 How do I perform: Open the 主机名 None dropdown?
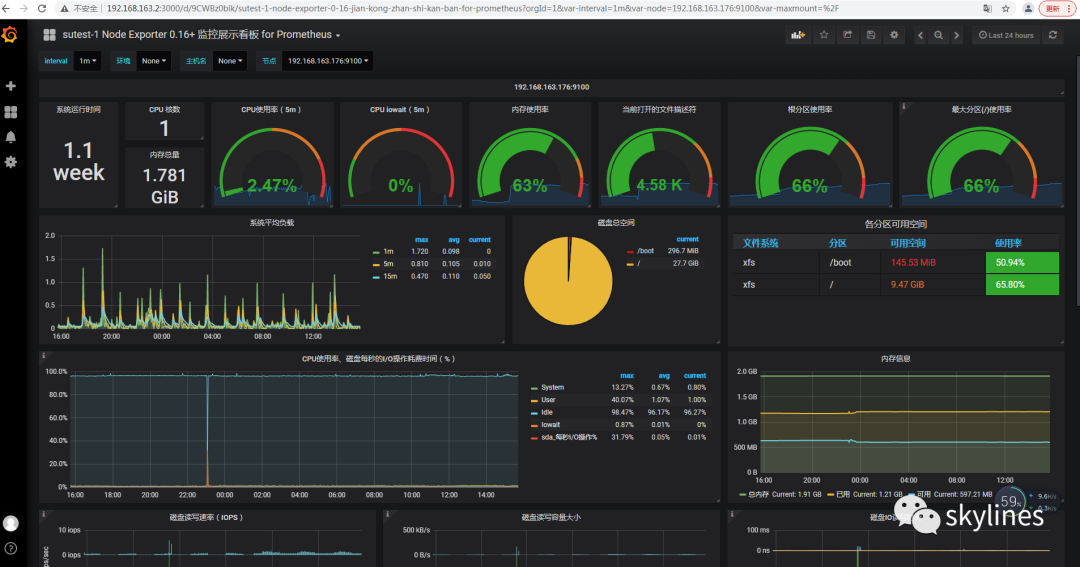click(229, 61)
